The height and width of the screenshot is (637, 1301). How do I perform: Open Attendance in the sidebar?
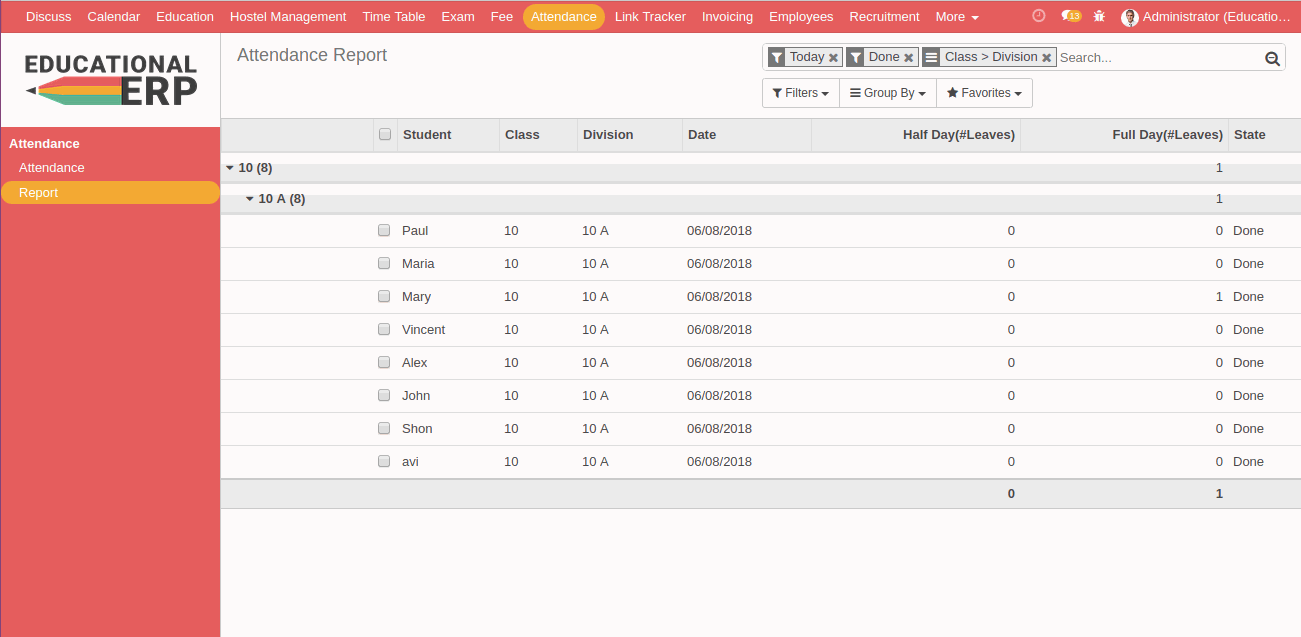click(x=52, y=168)
